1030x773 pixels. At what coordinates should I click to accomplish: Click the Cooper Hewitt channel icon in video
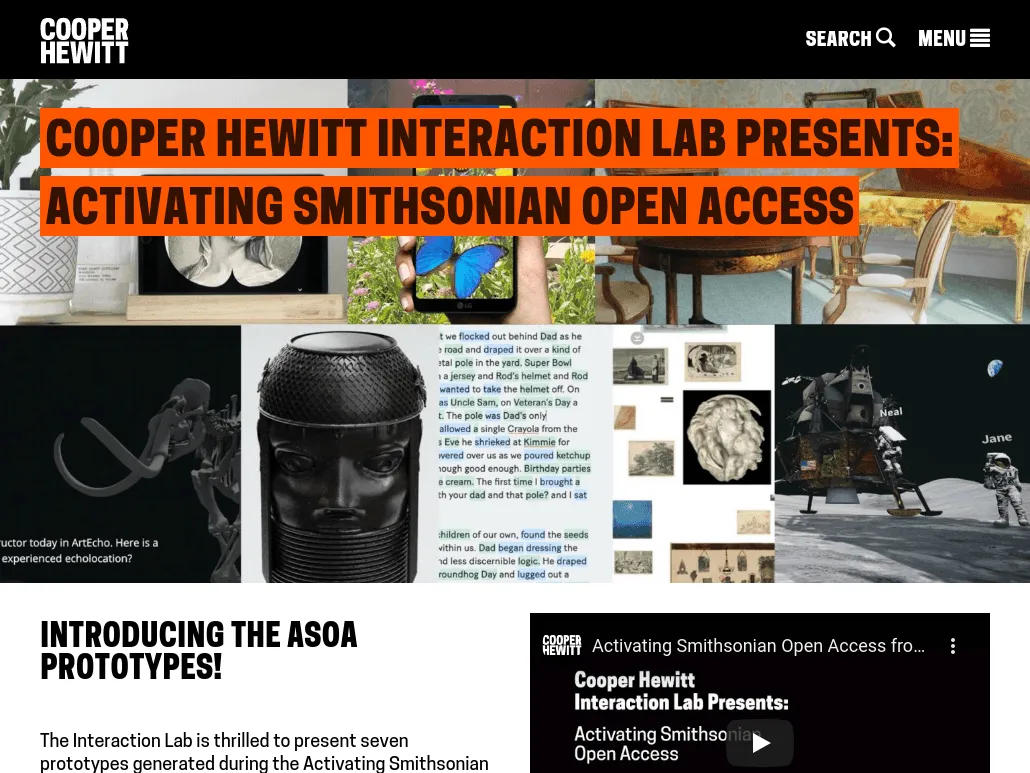click(x=562, y=646)
